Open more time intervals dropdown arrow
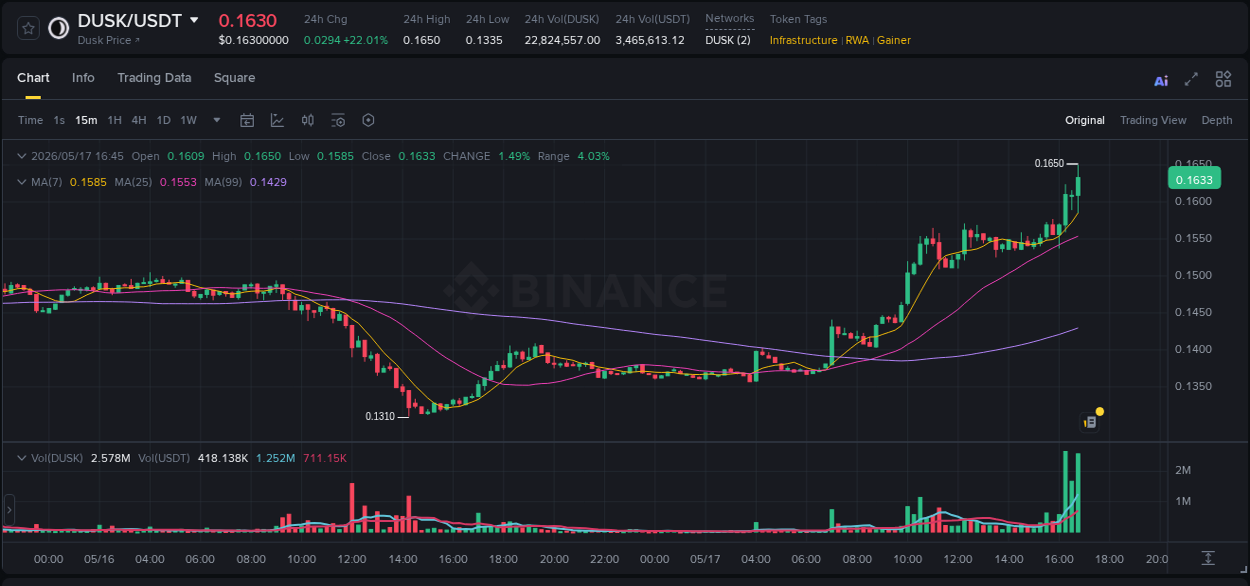 point(217,120)
